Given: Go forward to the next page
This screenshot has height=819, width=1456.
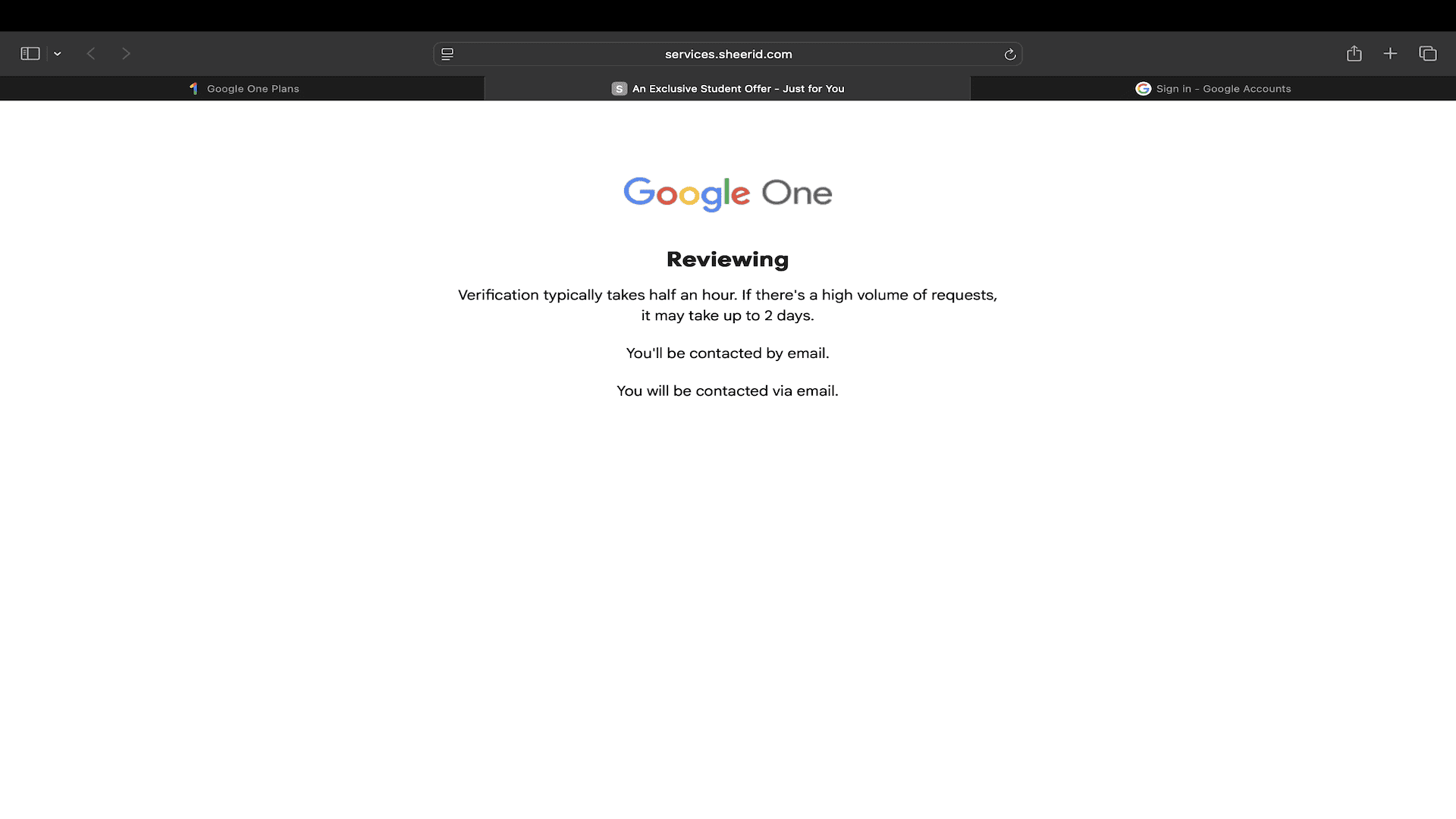Looking at the screenshot, I should (126, 54).
